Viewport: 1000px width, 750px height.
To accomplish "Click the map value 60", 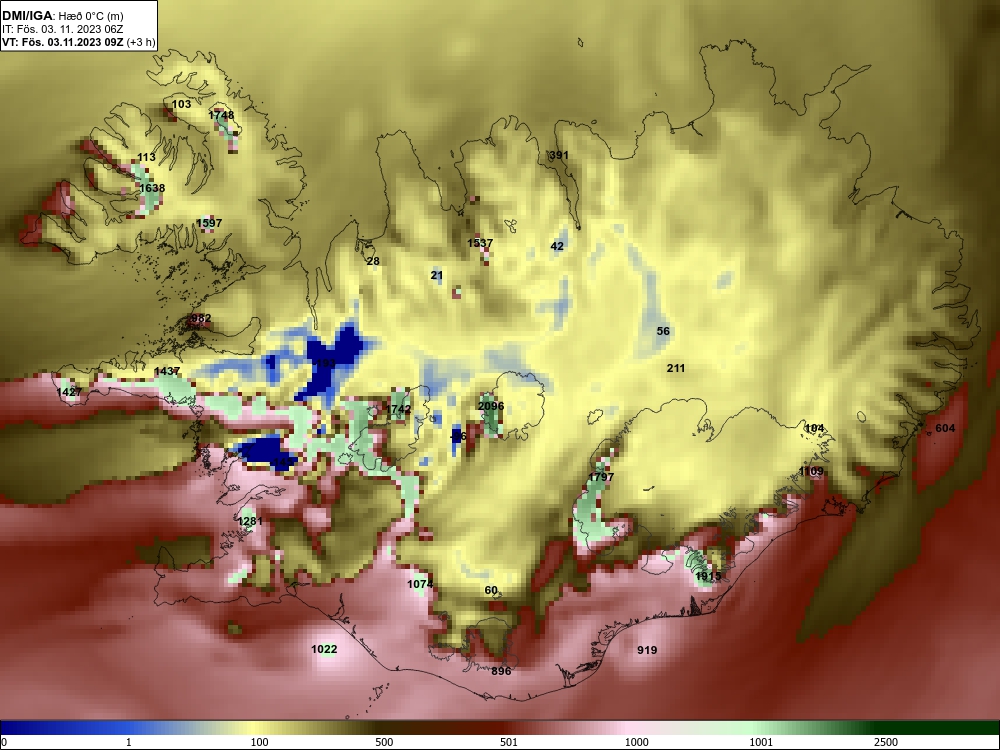I will tap(491, 591).
